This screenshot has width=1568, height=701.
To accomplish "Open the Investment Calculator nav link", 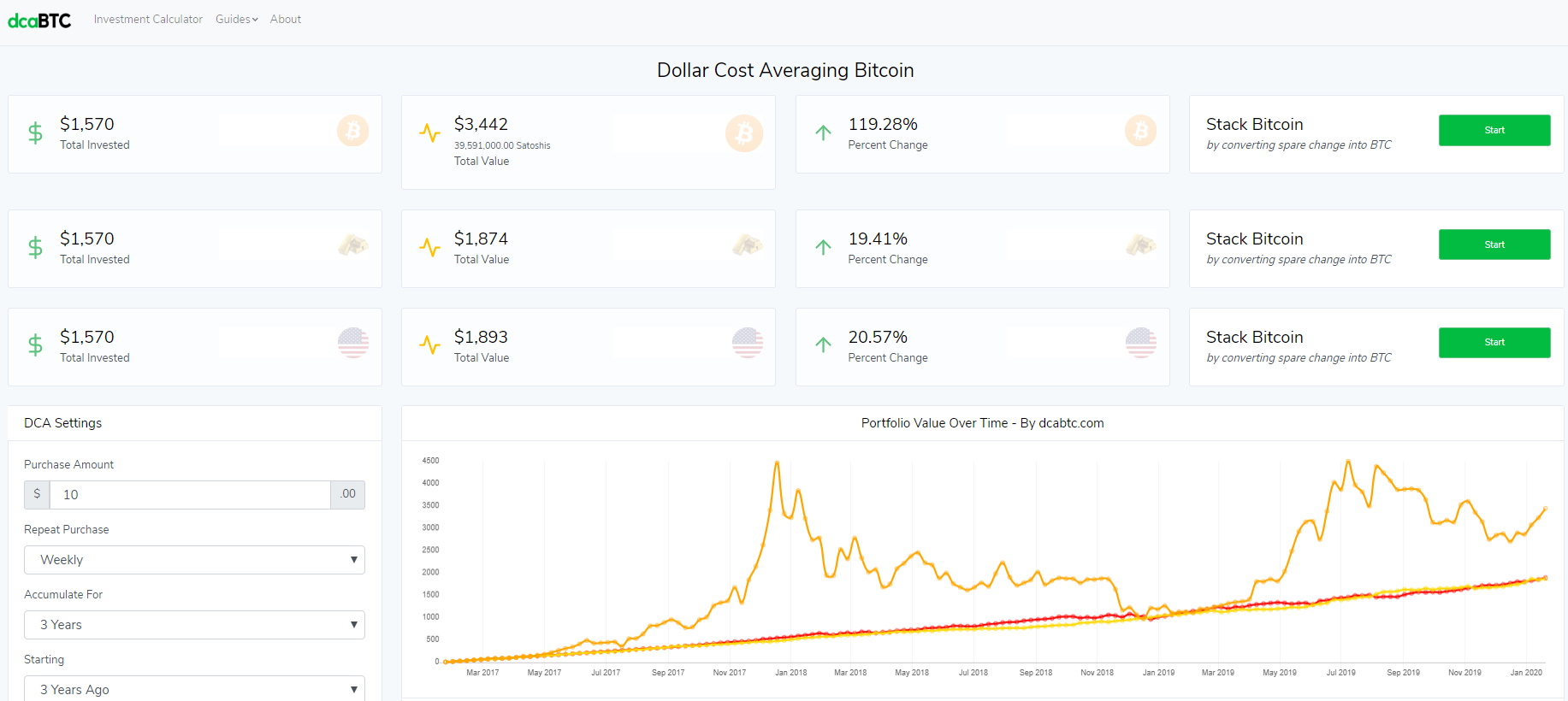I will click(148, 19).
